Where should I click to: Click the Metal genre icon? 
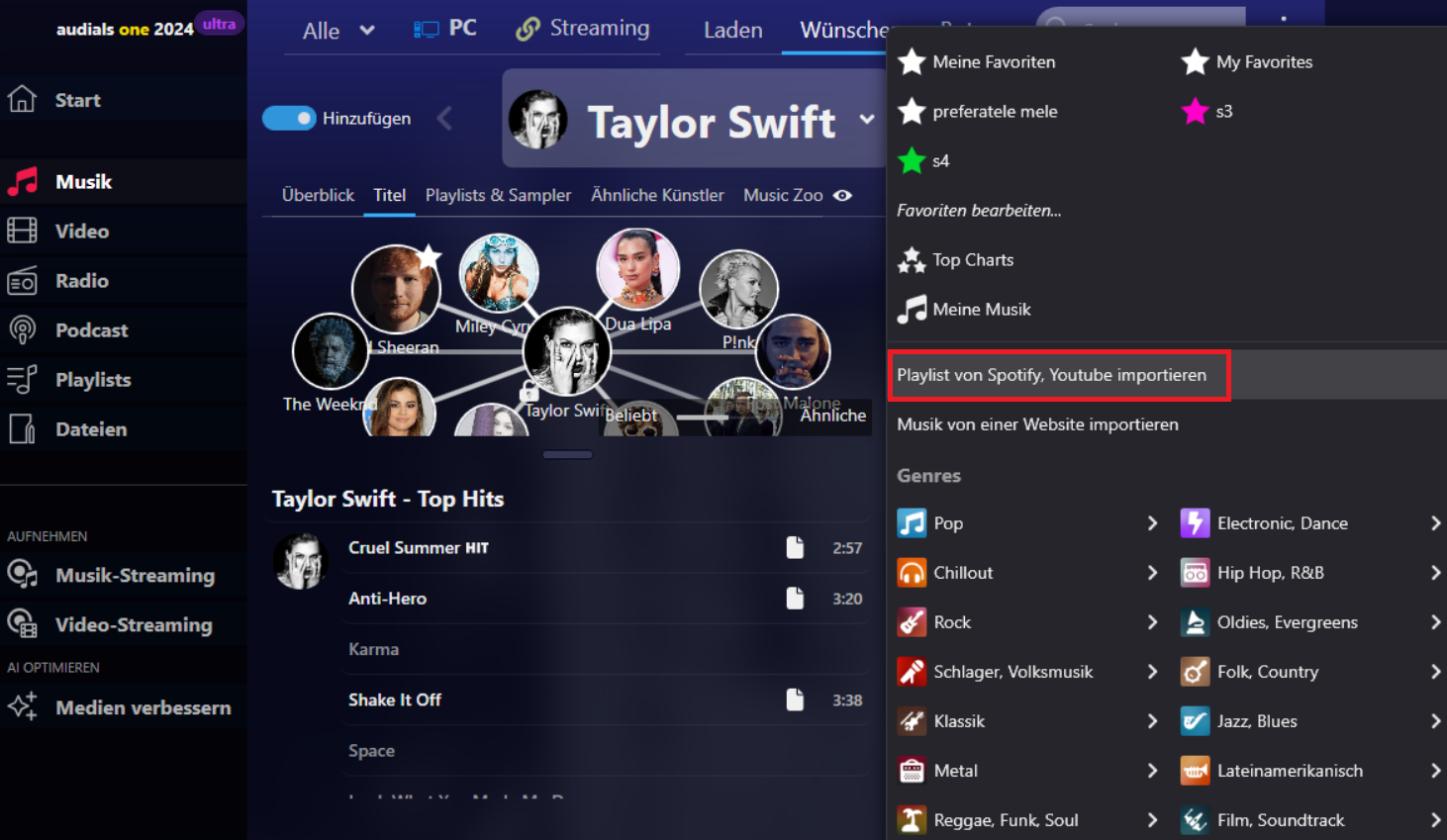click(912, 770)
